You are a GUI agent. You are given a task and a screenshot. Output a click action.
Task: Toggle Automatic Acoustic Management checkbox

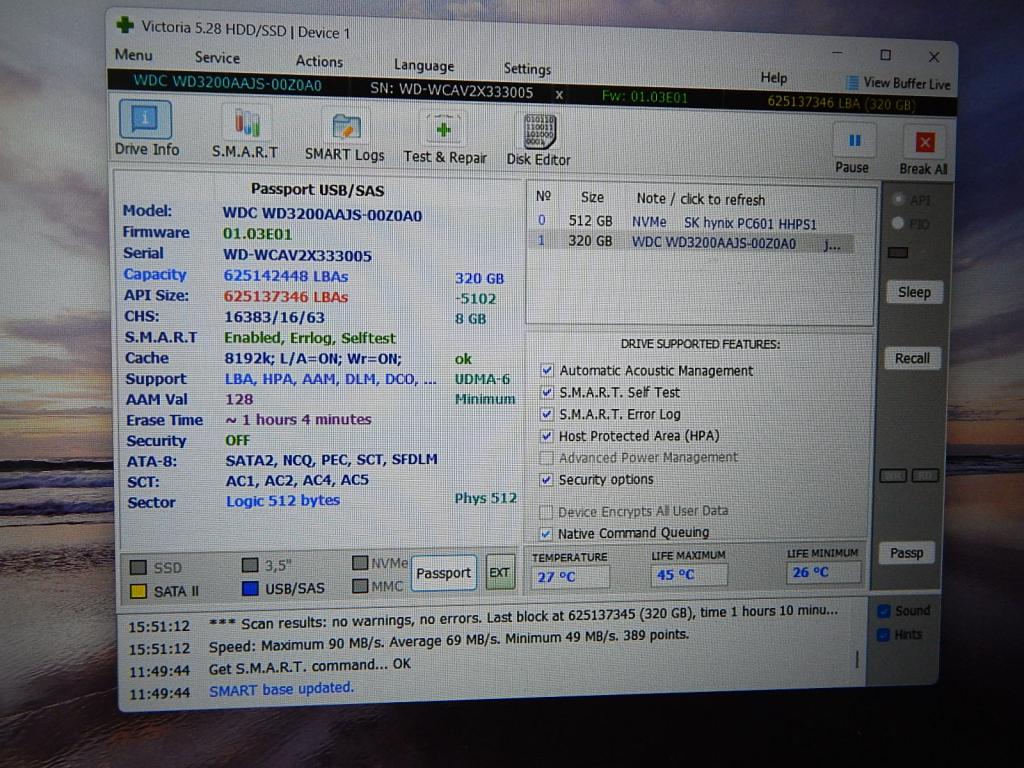[547, 370]
